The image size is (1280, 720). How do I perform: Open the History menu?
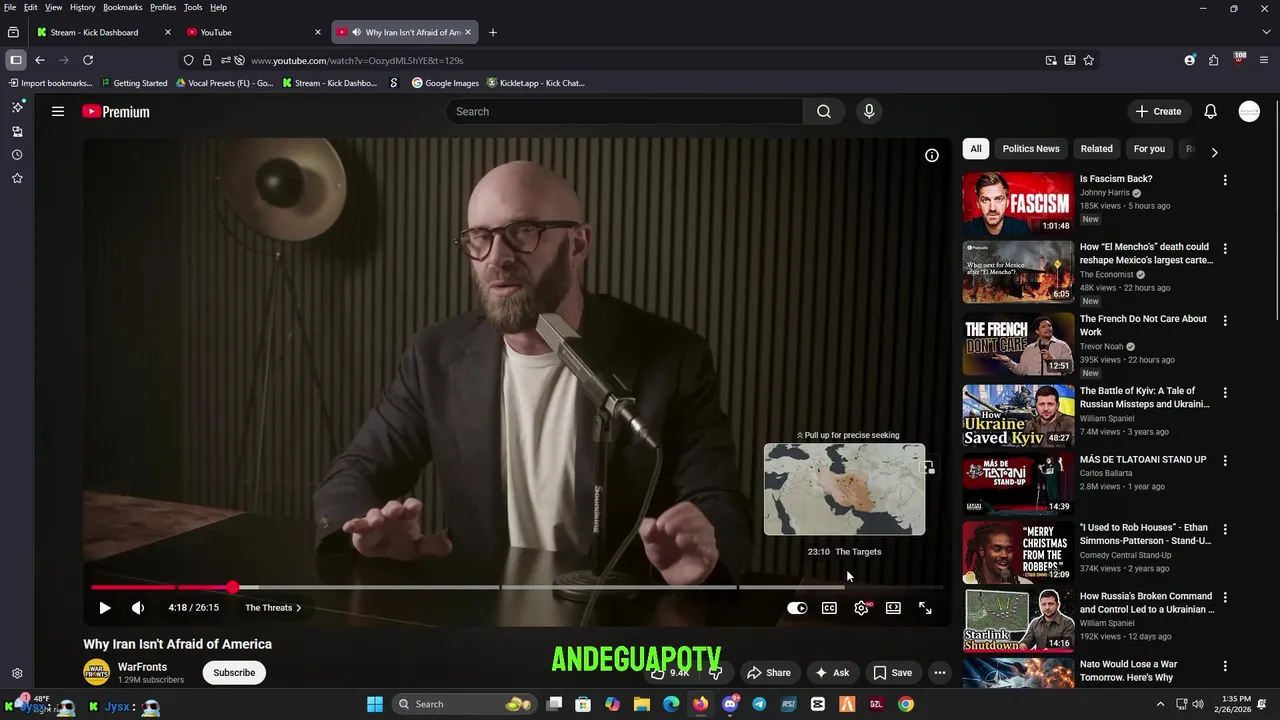pos(82,7)
